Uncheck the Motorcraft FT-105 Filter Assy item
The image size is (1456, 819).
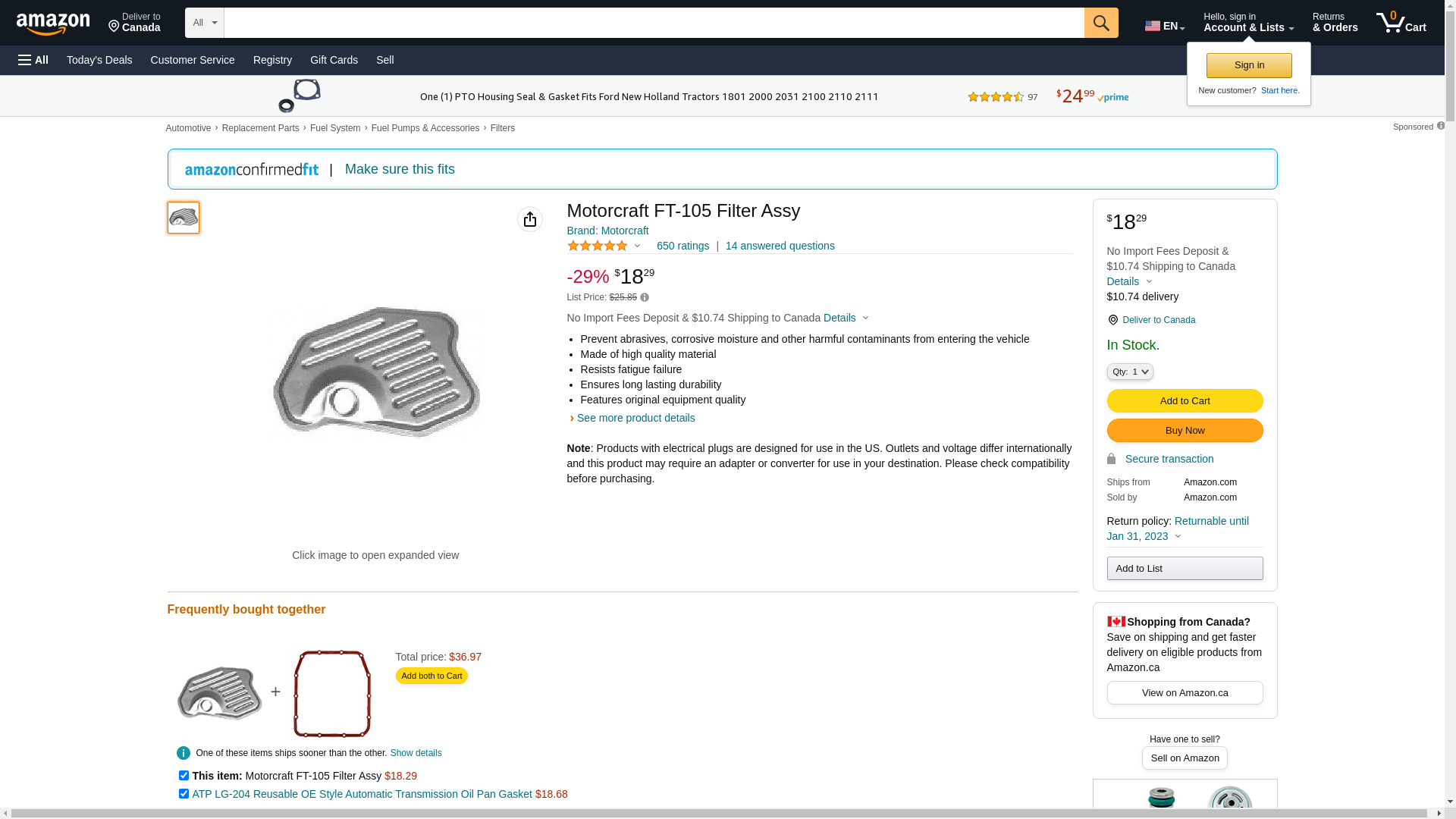[x=184, y=776]
